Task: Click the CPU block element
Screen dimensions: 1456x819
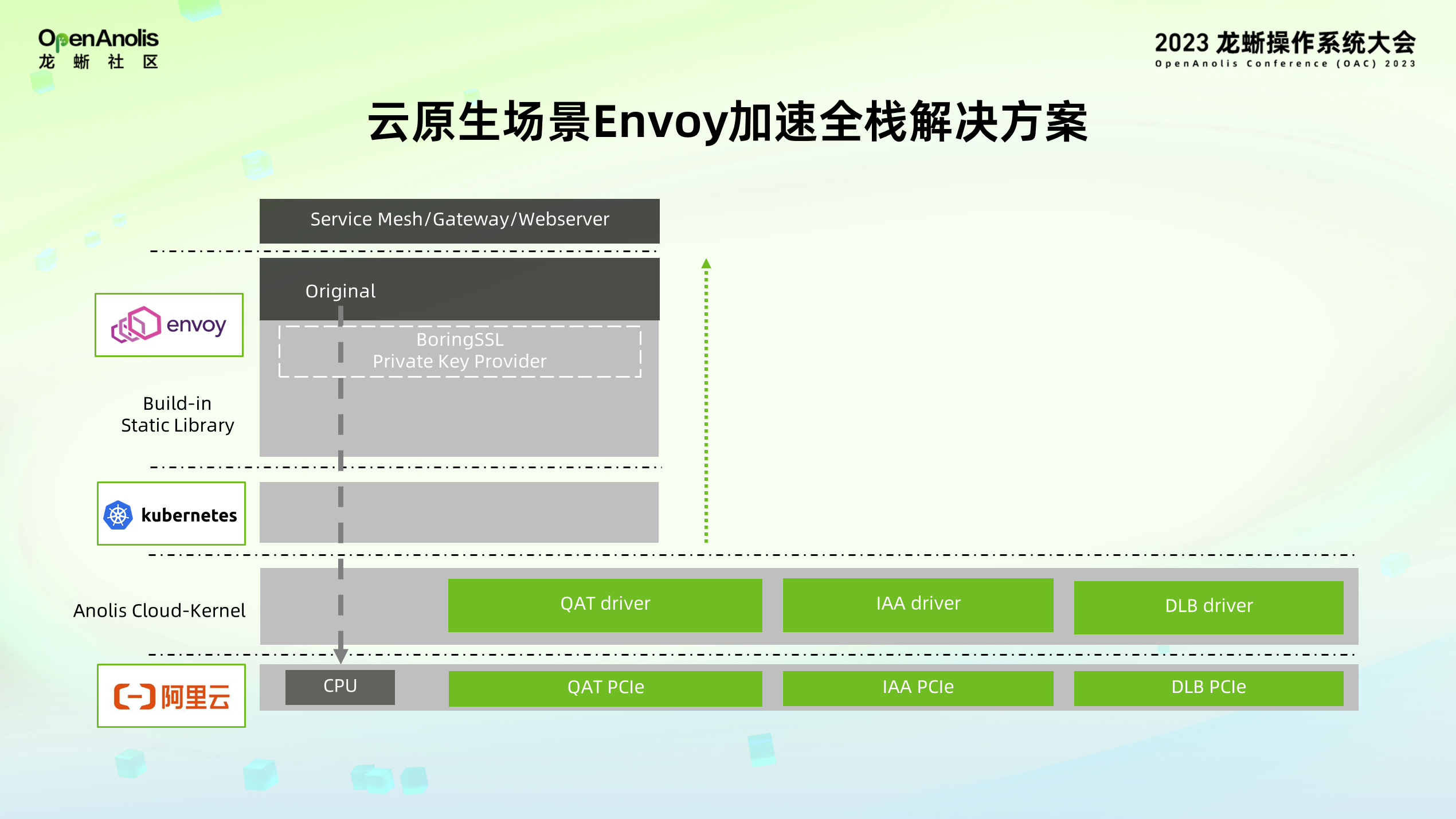Action: (340, 685)
